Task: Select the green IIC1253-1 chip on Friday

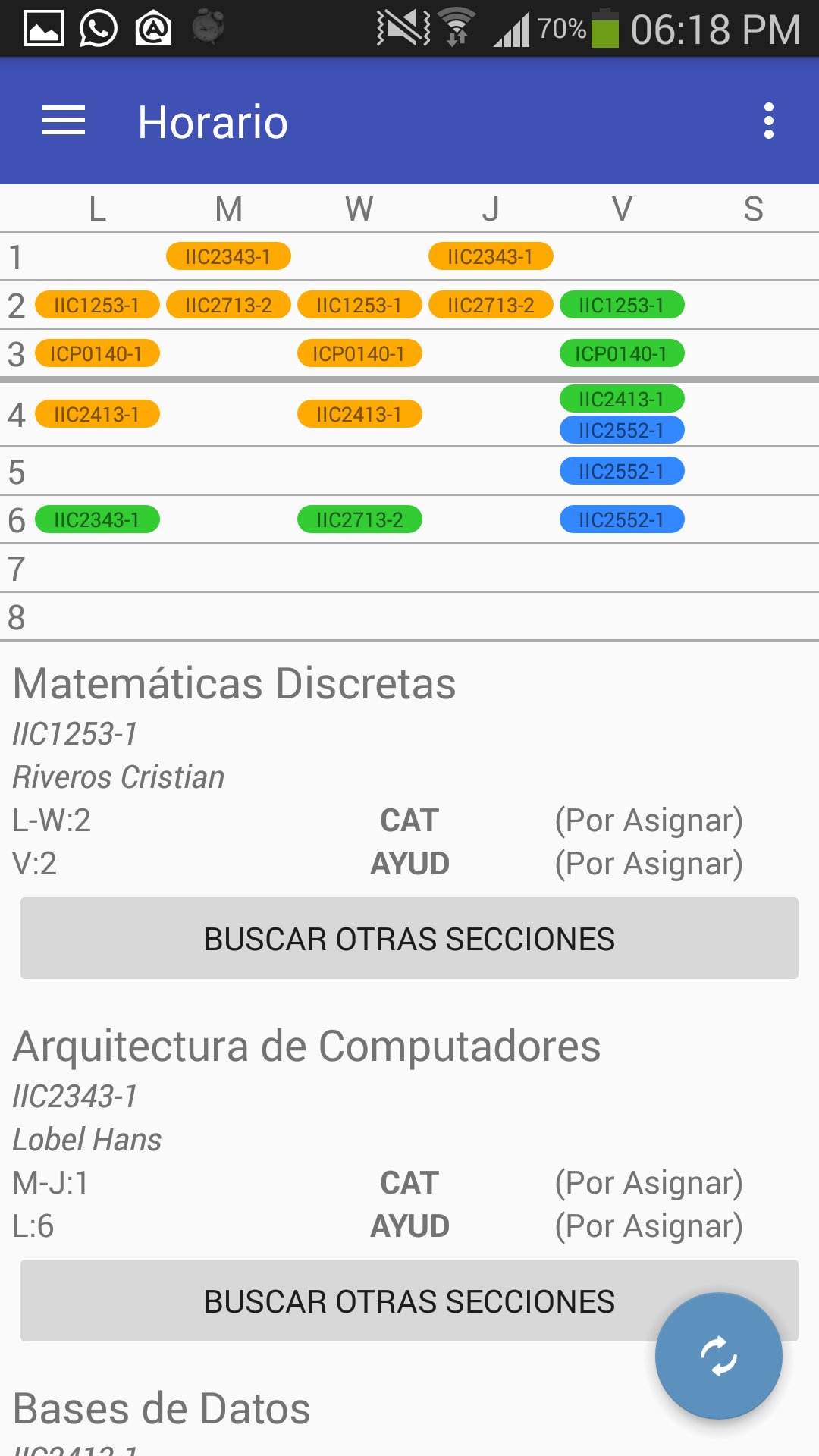Action: tap(622, 305)
